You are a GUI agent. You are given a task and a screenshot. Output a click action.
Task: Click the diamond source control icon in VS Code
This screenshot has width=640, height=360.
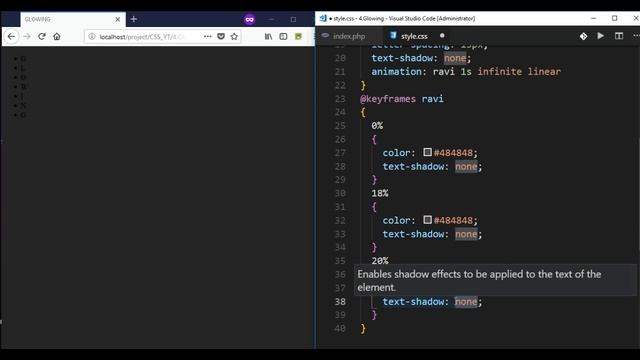[x=583, y=36]
